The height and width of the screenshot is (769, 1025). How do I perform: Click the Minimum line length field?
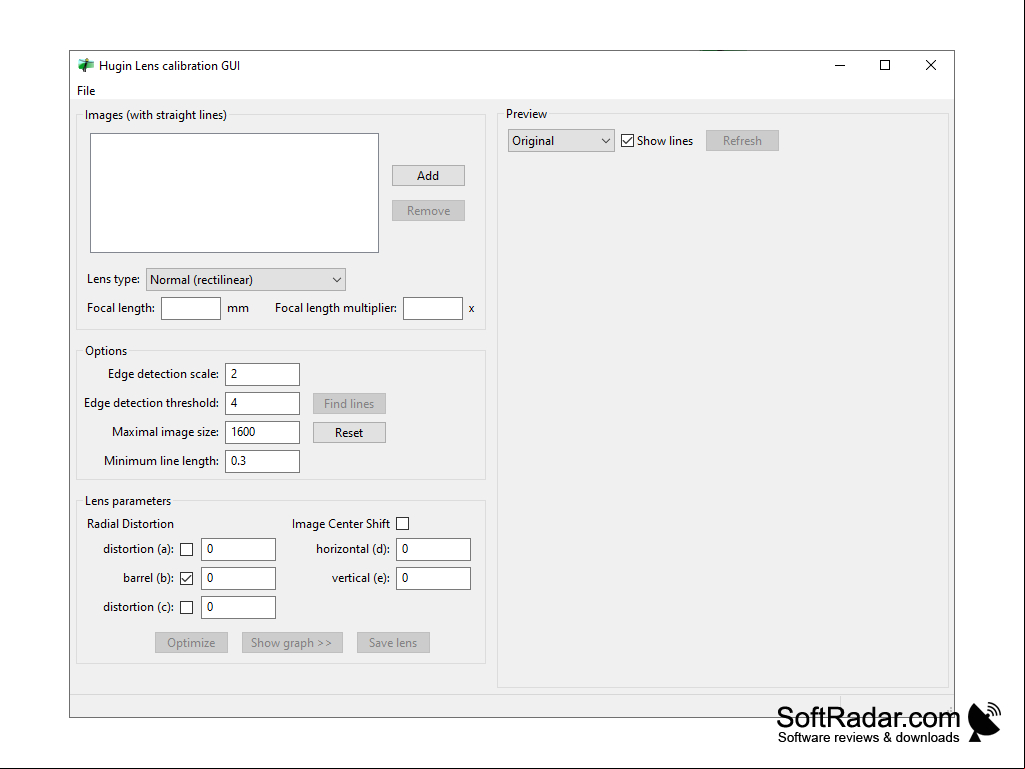262,461
